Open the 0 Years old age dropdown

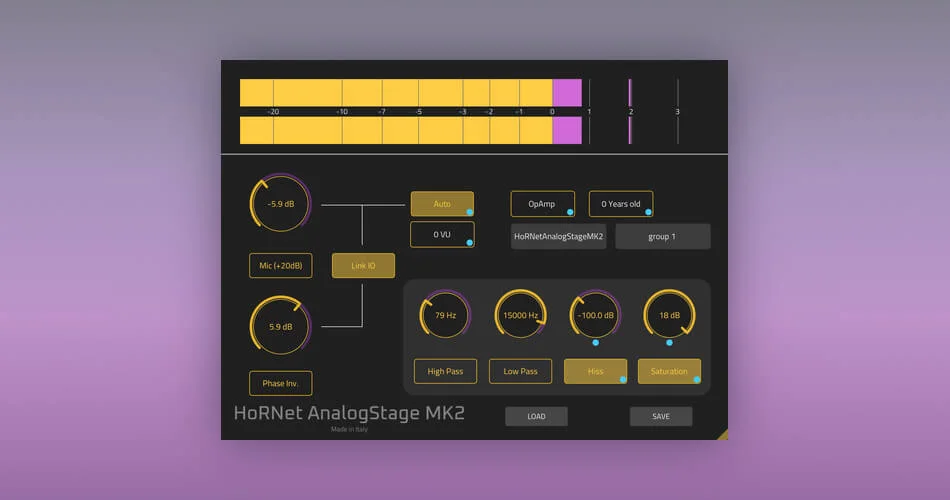coord(621,204)
